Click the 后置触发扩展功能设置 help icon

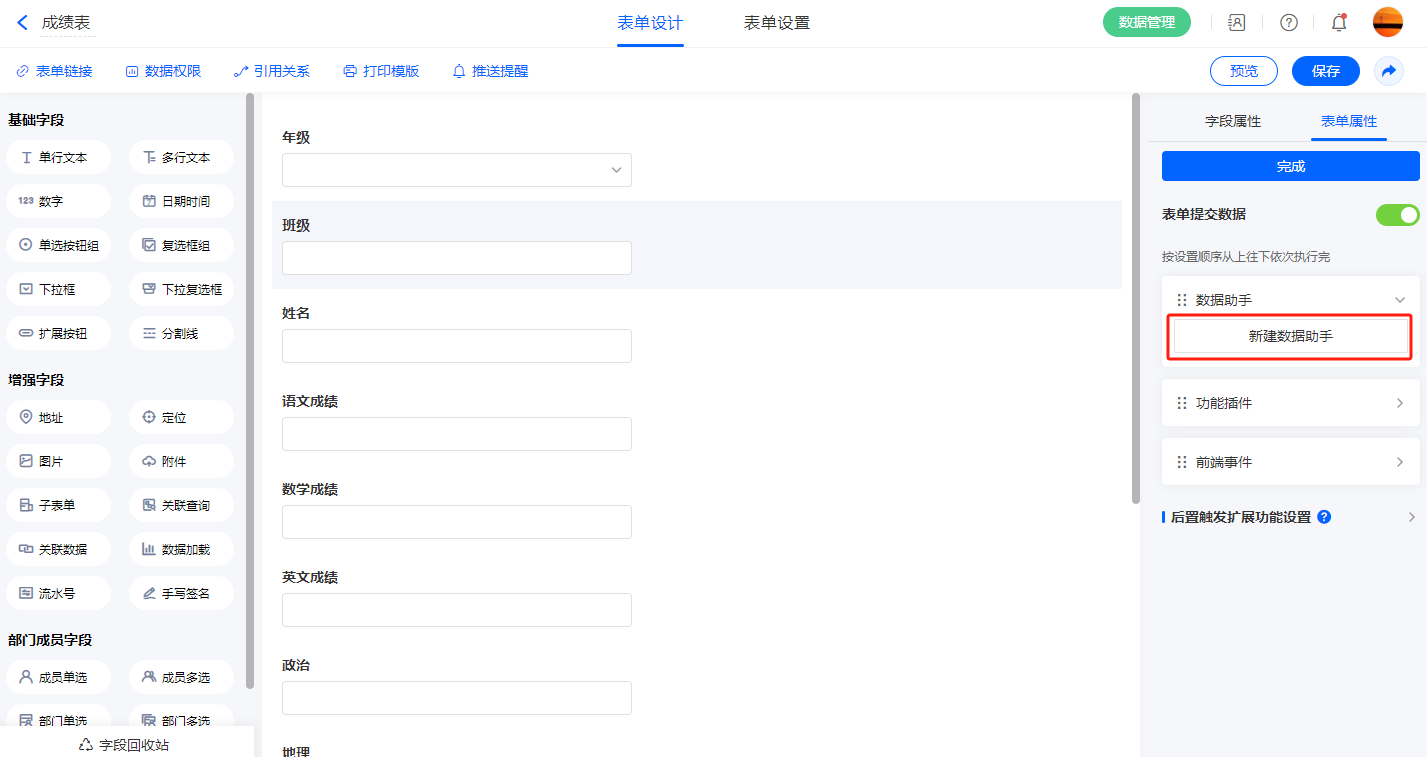1324,517
